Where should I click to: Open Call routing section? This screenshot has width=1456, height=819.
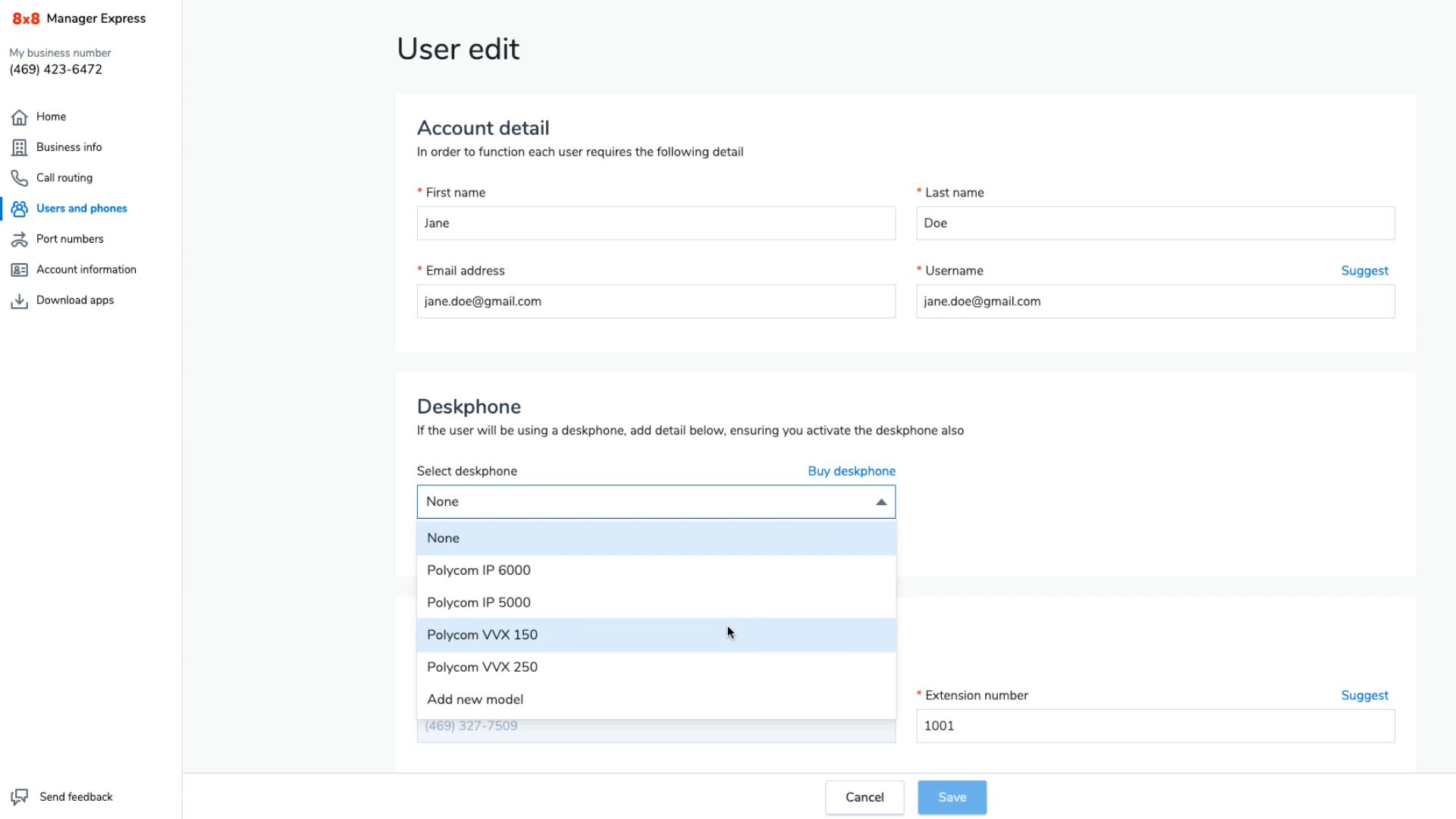[x=64, y=177]
